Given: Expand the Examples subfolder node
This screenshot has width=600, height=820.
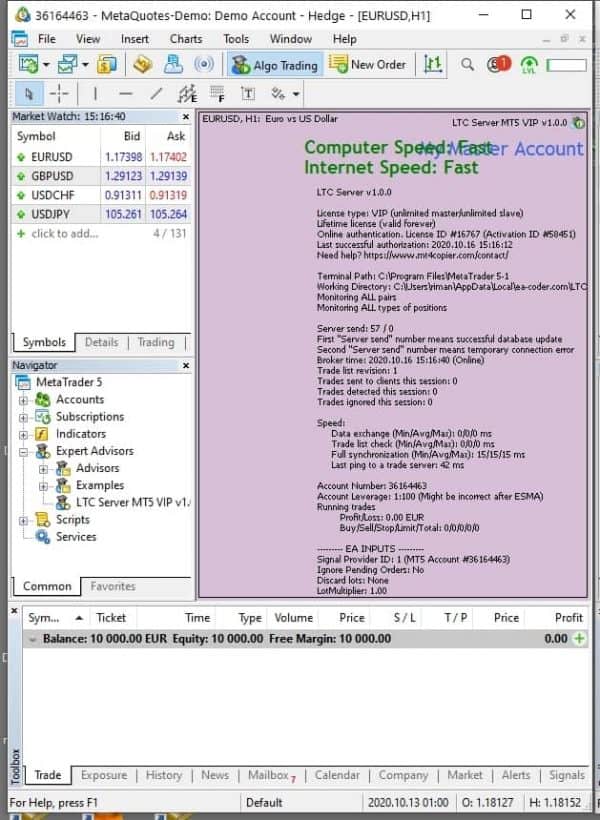Looking at the screenshot, I should point(43,486).
